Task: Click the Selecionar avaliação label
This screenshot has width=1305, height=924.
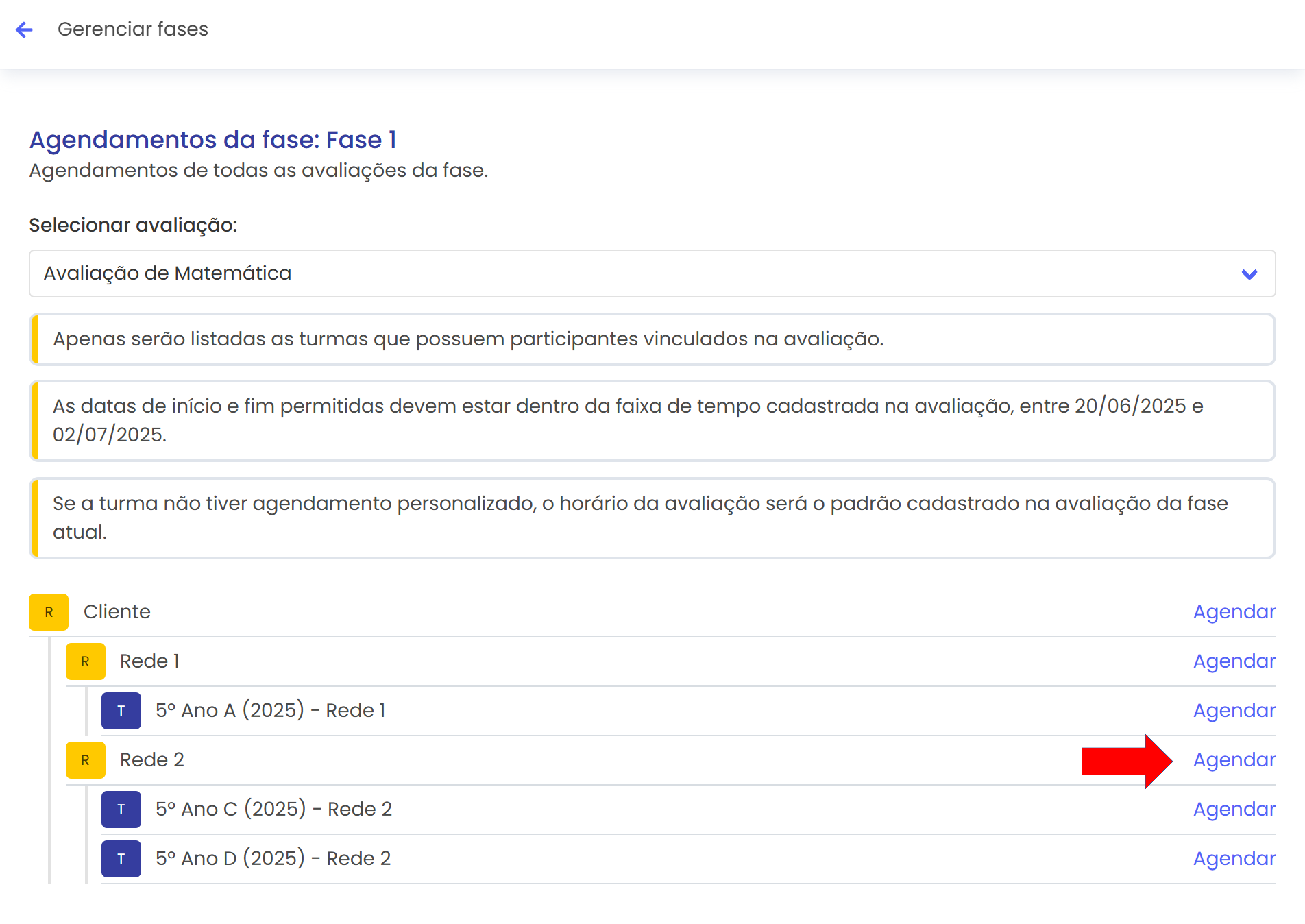Action: pos(133,226)
